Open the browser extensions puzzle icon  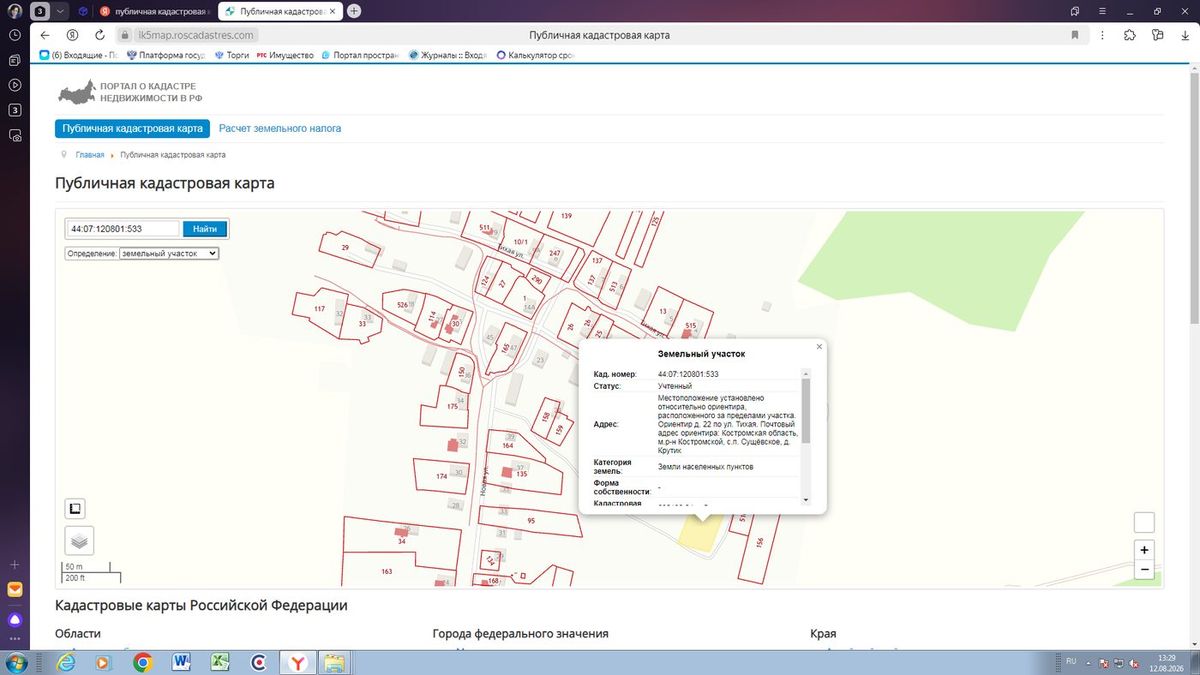[x=1129, y=35]
